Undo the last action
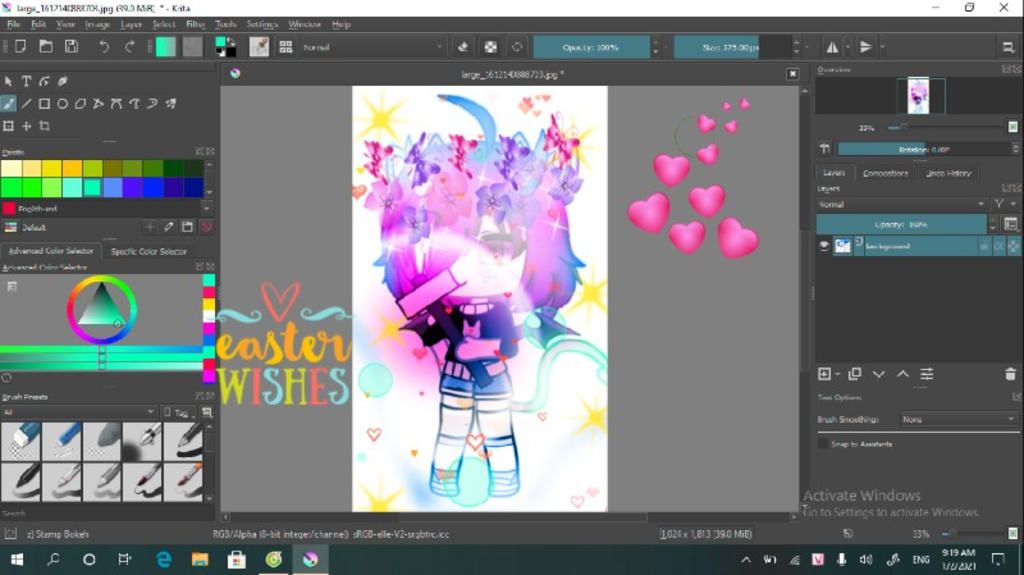 (x=104, y=46)
